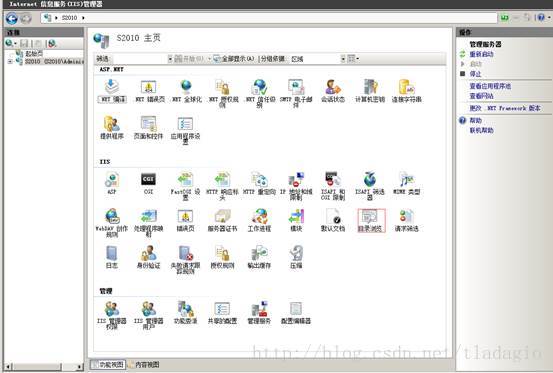Screen dimensions: 553x373
Task: Click the 查看应用程序池 link
Action: click(490, 86)
